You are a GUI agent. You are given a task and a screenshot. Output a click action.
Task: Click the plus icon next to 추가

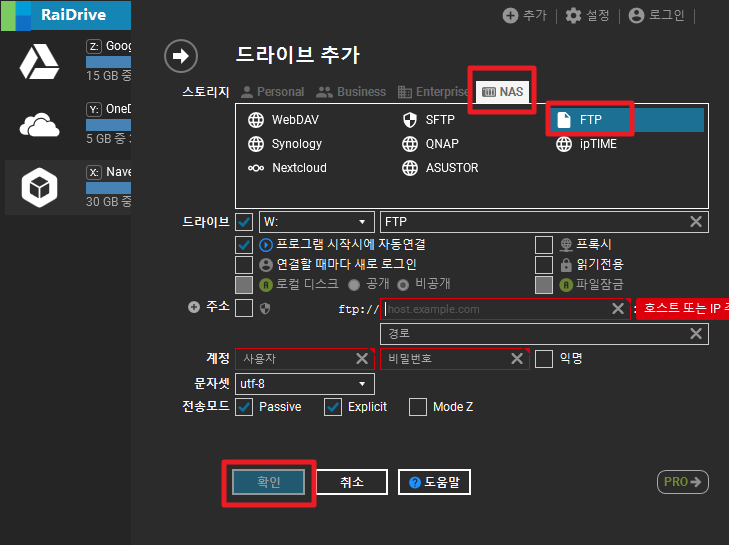pos(510,15)
